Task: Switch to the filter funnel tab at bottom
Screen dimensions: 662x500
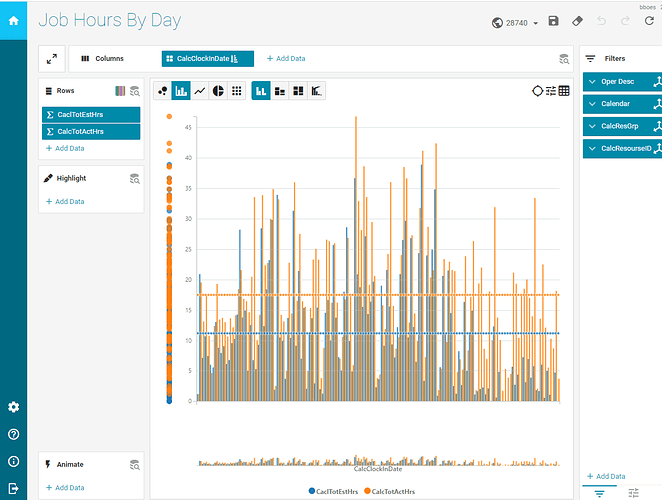Action: coord(600,493)
